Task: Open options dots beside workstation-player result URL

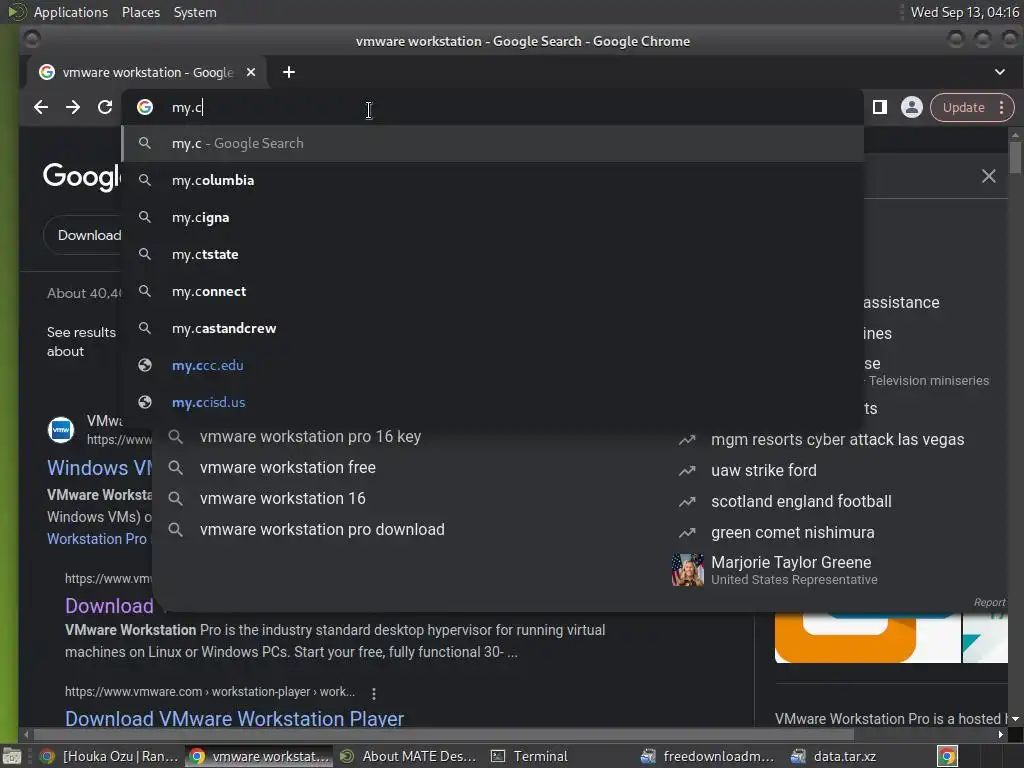Action: [x=374, y=693]
